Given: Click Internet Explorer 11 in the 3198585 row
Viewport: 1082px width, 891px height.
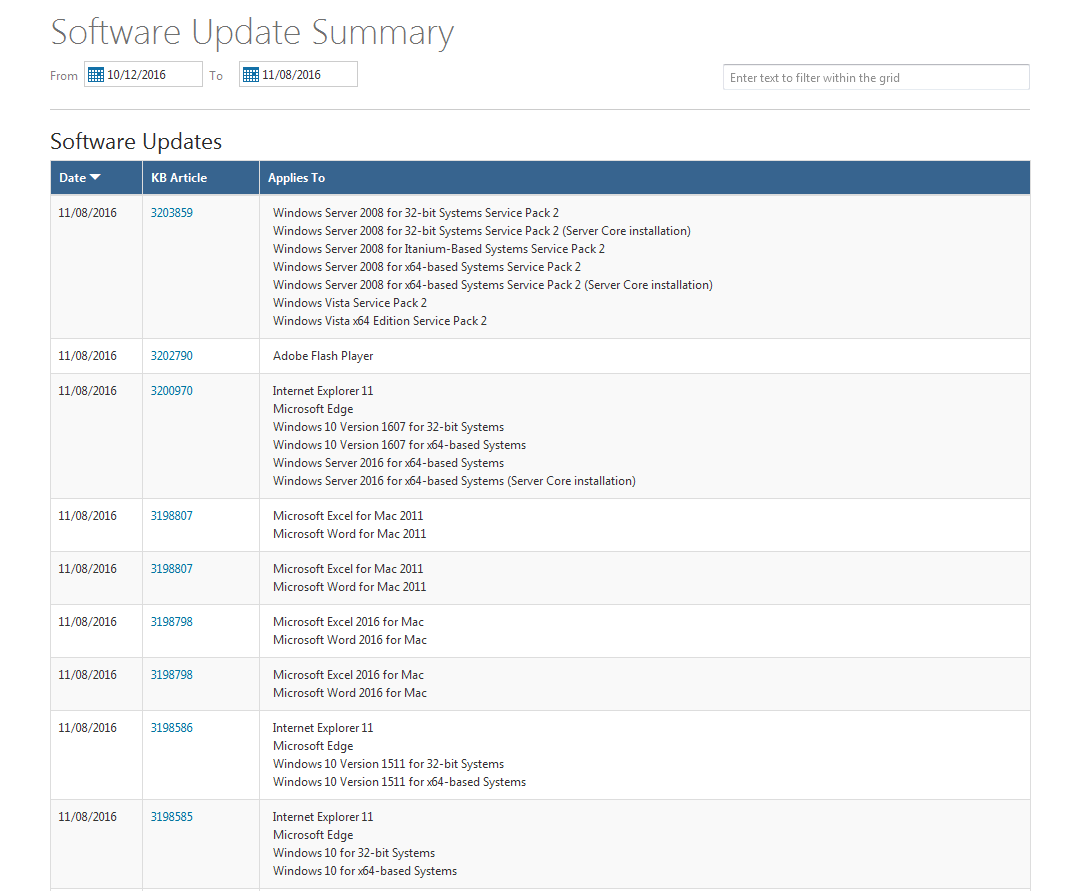Looking at the screenshot, I should [x=323, y=816].
